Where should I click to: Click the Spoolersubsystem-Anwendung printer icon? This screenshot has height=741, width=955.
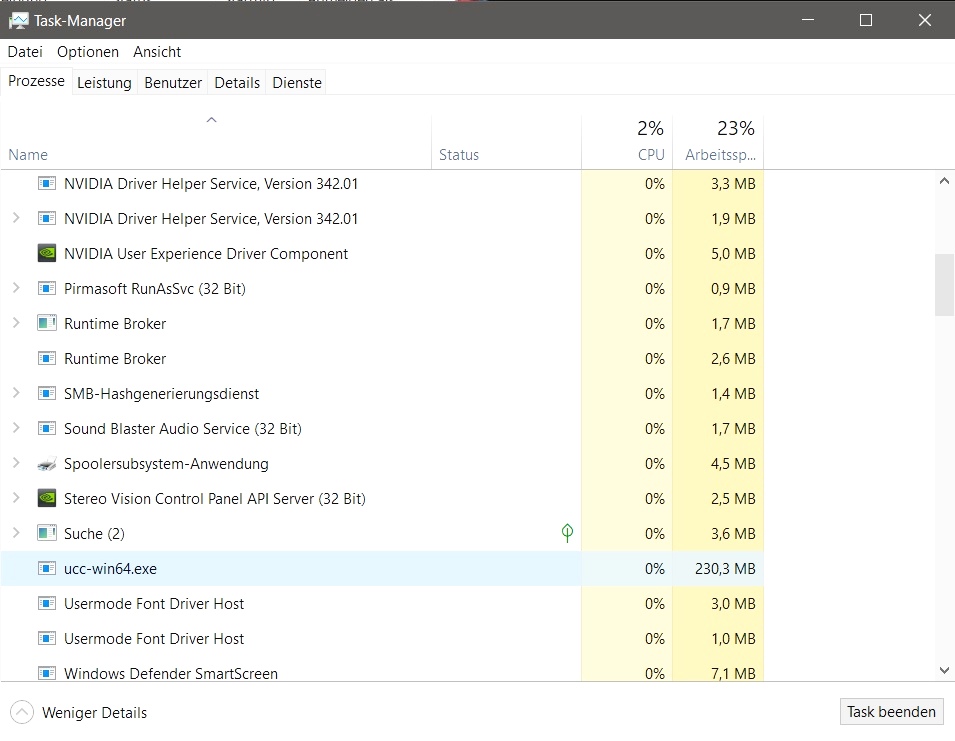[47, 464]
